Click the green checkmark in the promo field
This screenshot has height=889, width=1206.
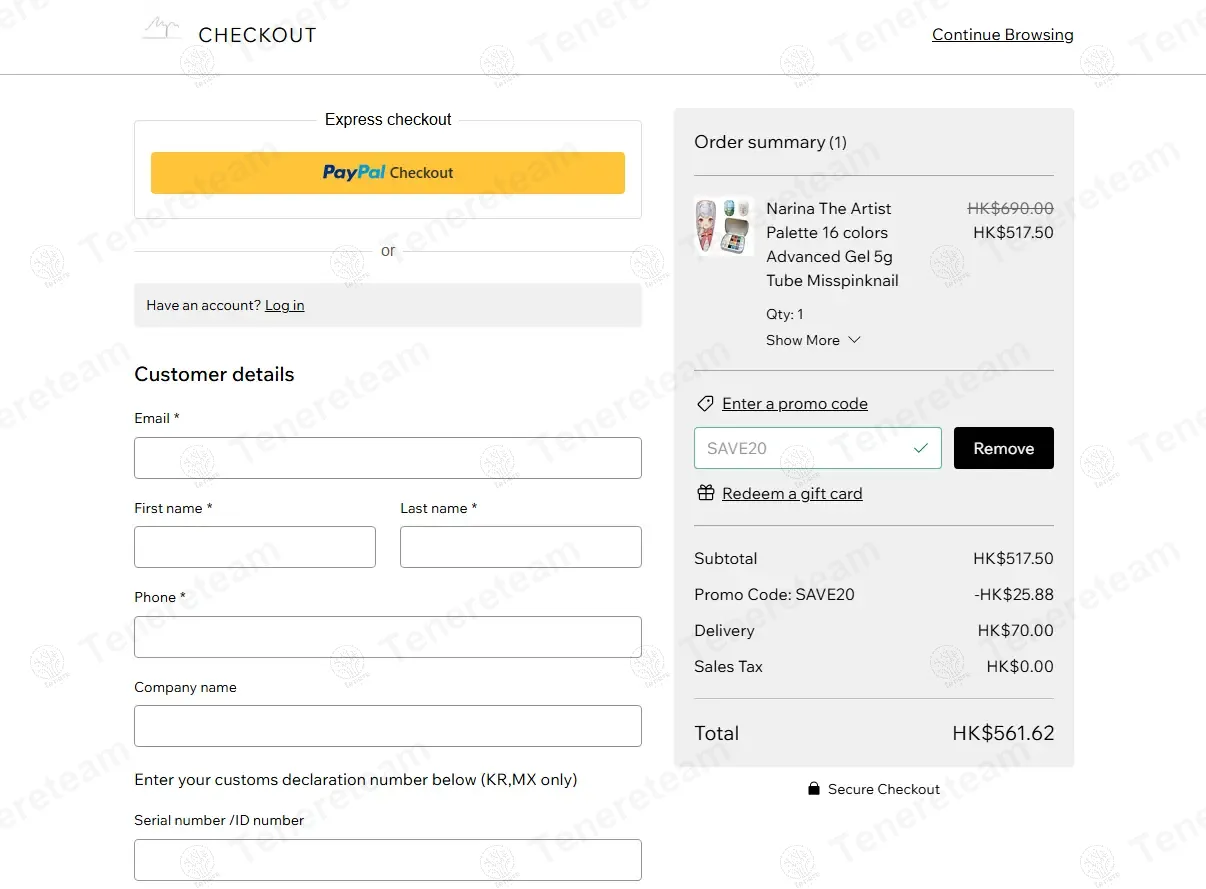coord(921,448)
